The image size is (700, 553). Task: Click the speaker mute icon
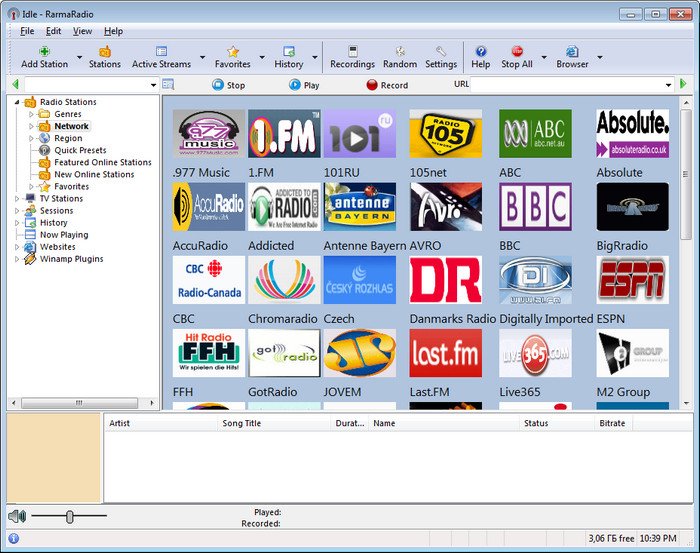(x=16, y=516)
